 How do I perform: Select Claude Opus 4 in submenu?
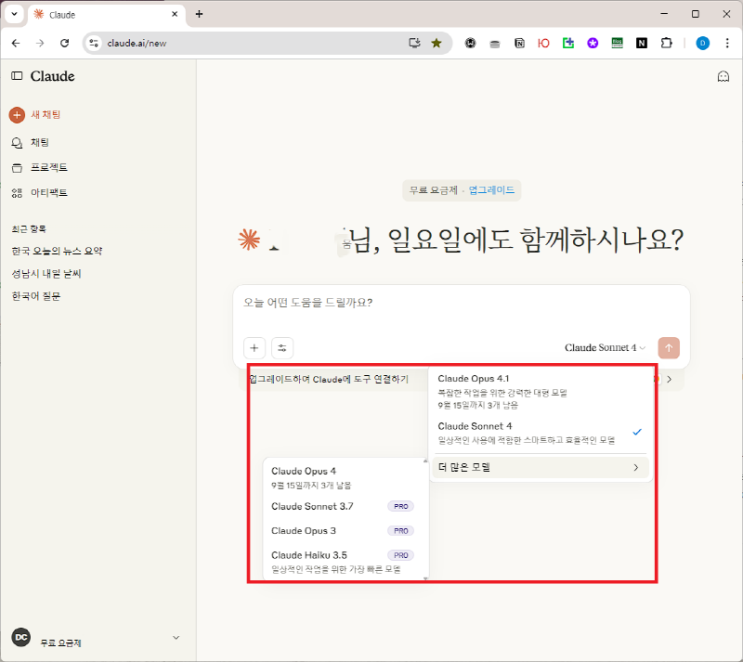[345, 477]
